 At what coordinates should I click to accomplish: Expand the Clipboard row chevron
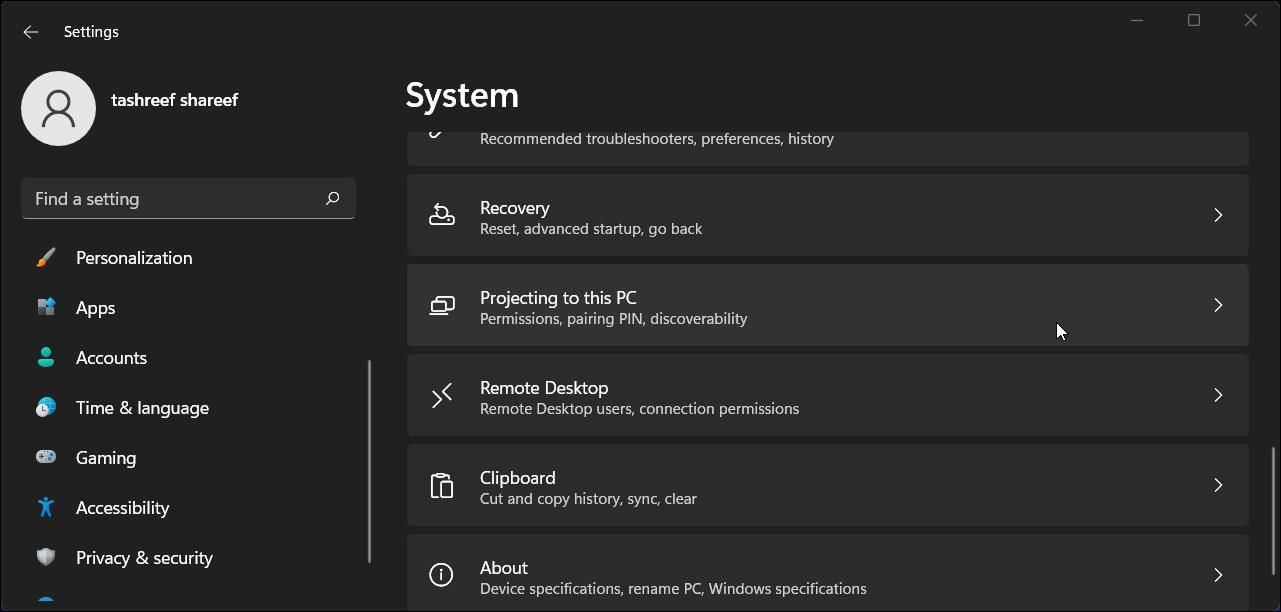[x=1218, y=485]
